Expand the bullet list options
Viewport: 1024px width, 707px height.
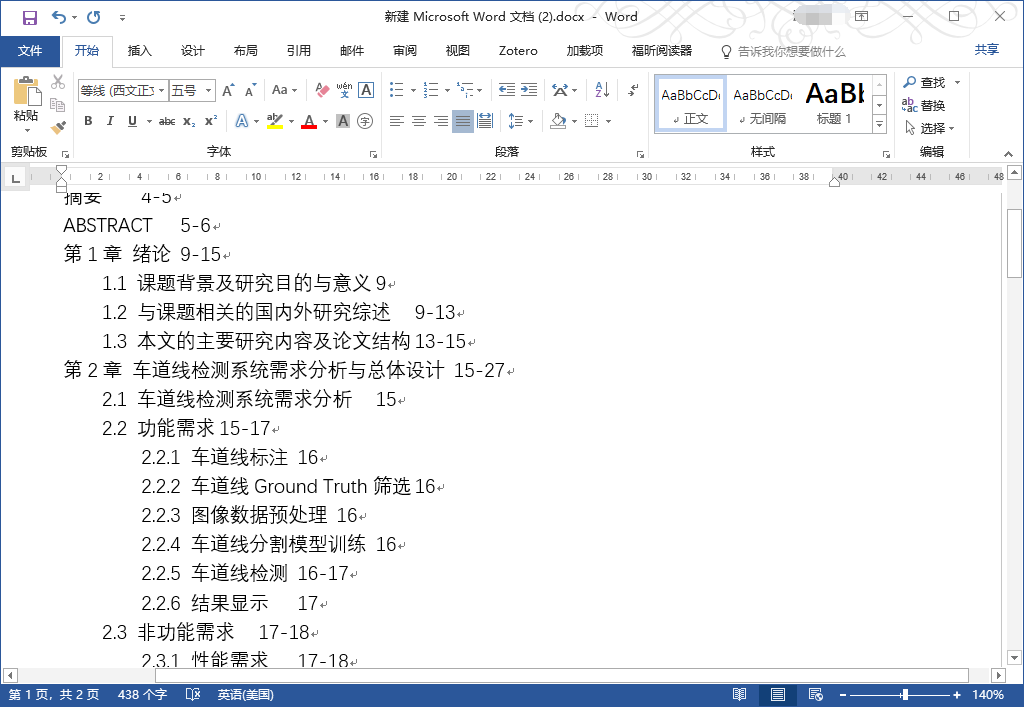pyautogui.click(x=413, y=91)
